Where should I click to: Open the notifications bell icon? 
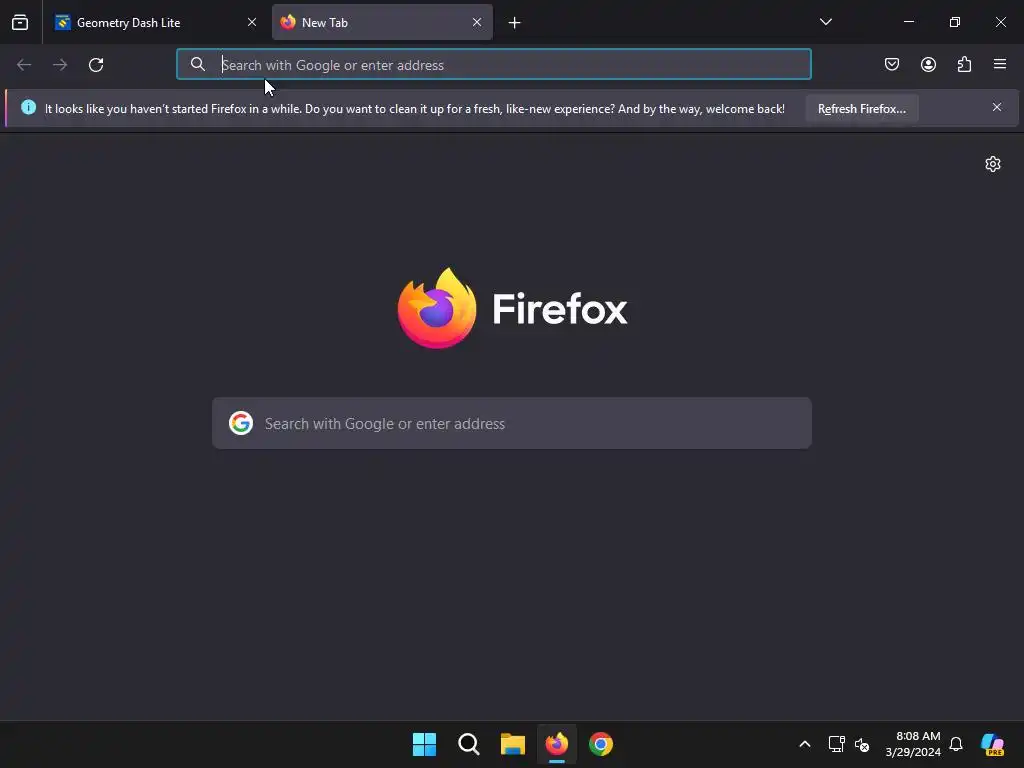click(x=956, y=744)
